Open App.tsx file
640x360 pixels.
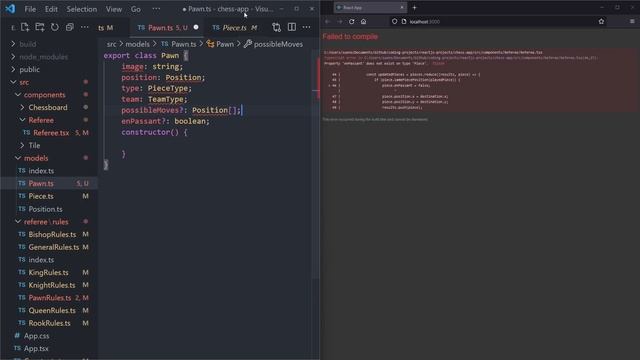(36, 349)
